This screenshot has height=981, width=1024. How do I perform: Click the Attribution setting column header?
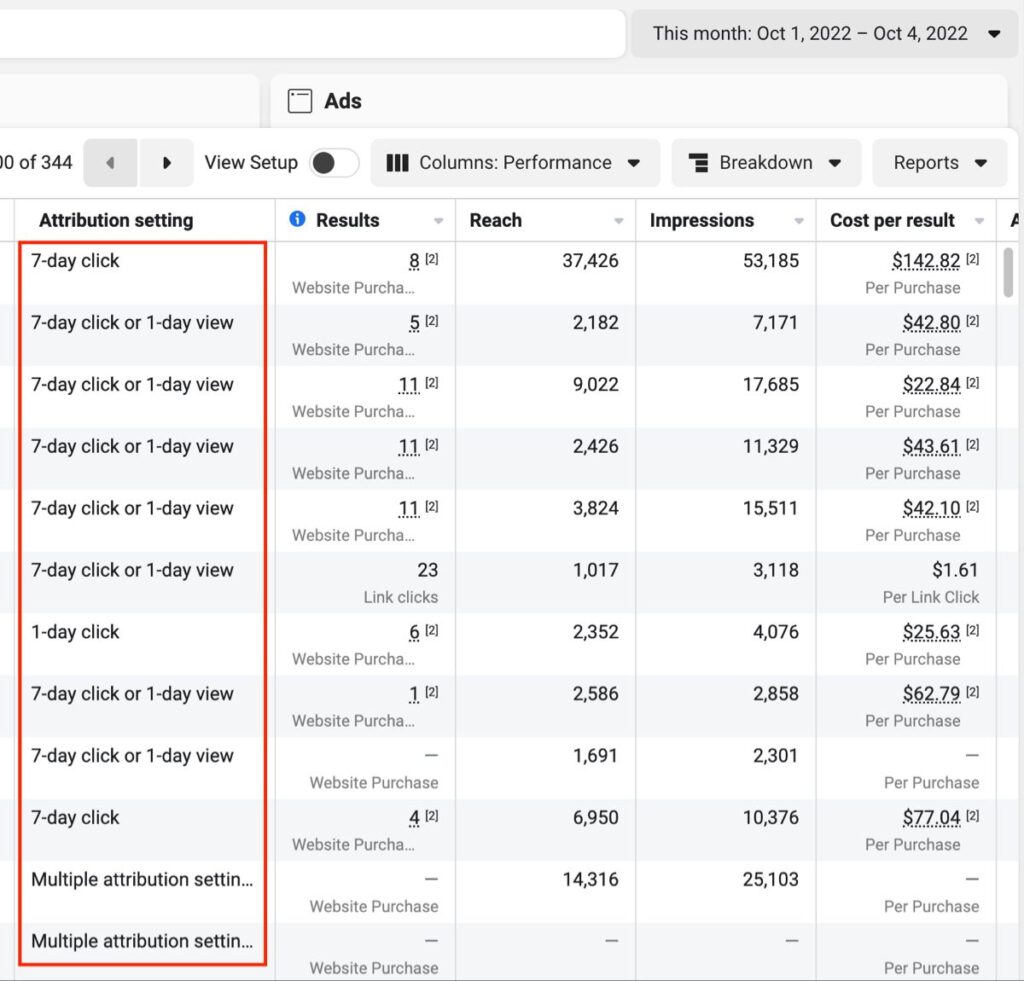point(116,220)
